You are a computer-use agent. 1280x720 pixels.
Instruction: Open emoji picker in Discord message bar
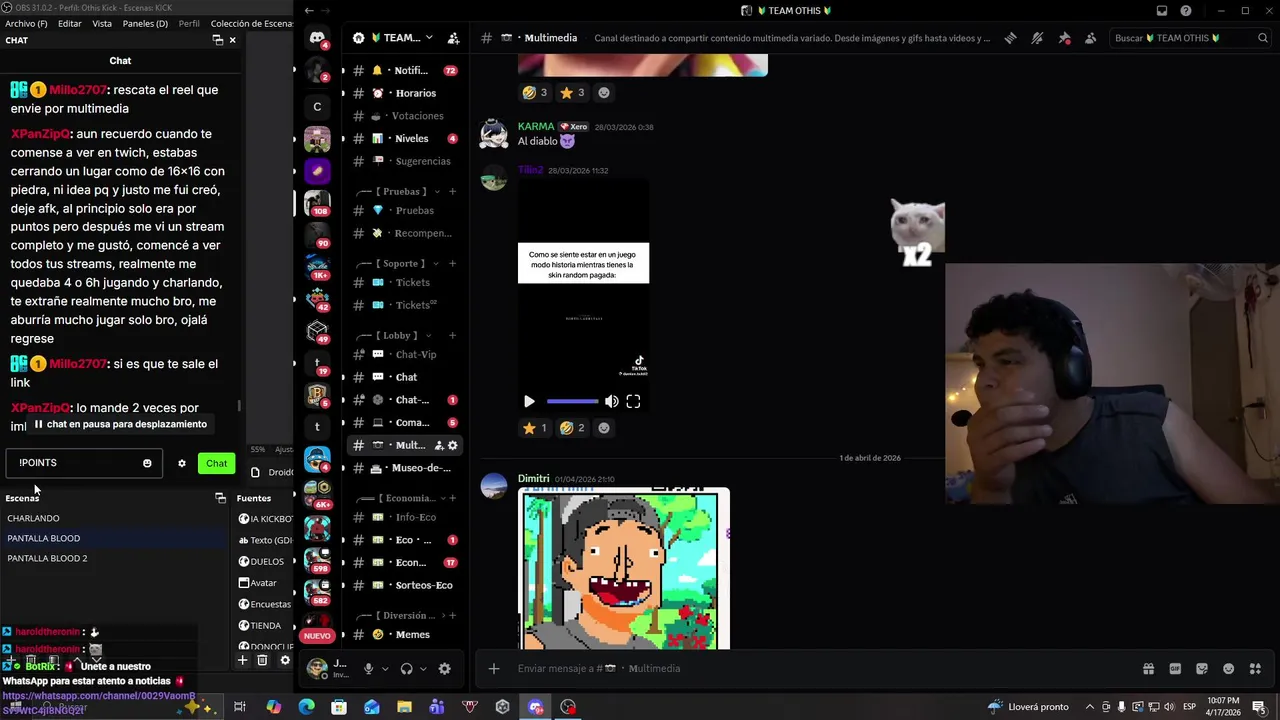(1229, 669)
